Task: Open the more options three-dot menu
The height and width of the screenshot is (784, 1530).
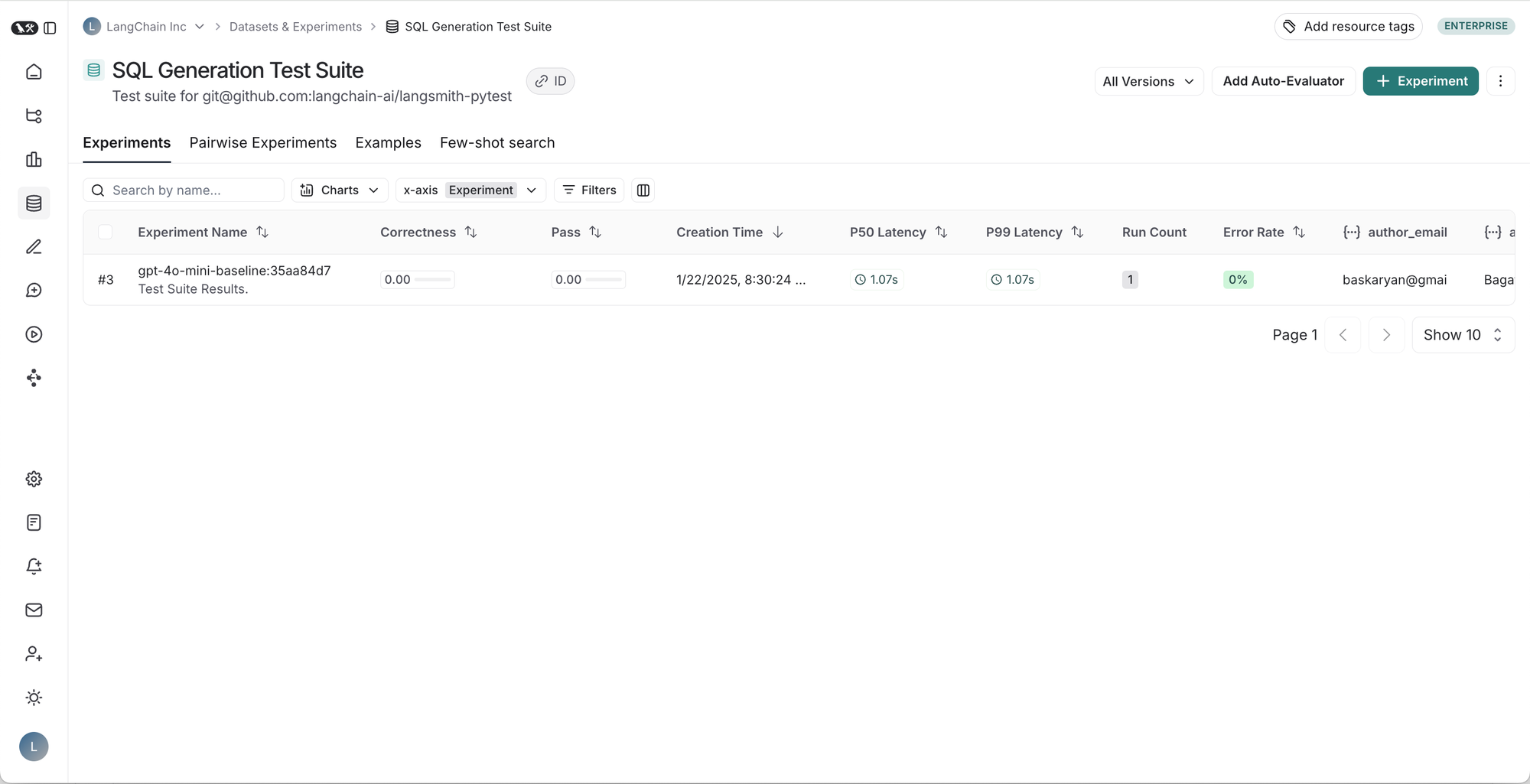Action: (x=1500, y=81)
